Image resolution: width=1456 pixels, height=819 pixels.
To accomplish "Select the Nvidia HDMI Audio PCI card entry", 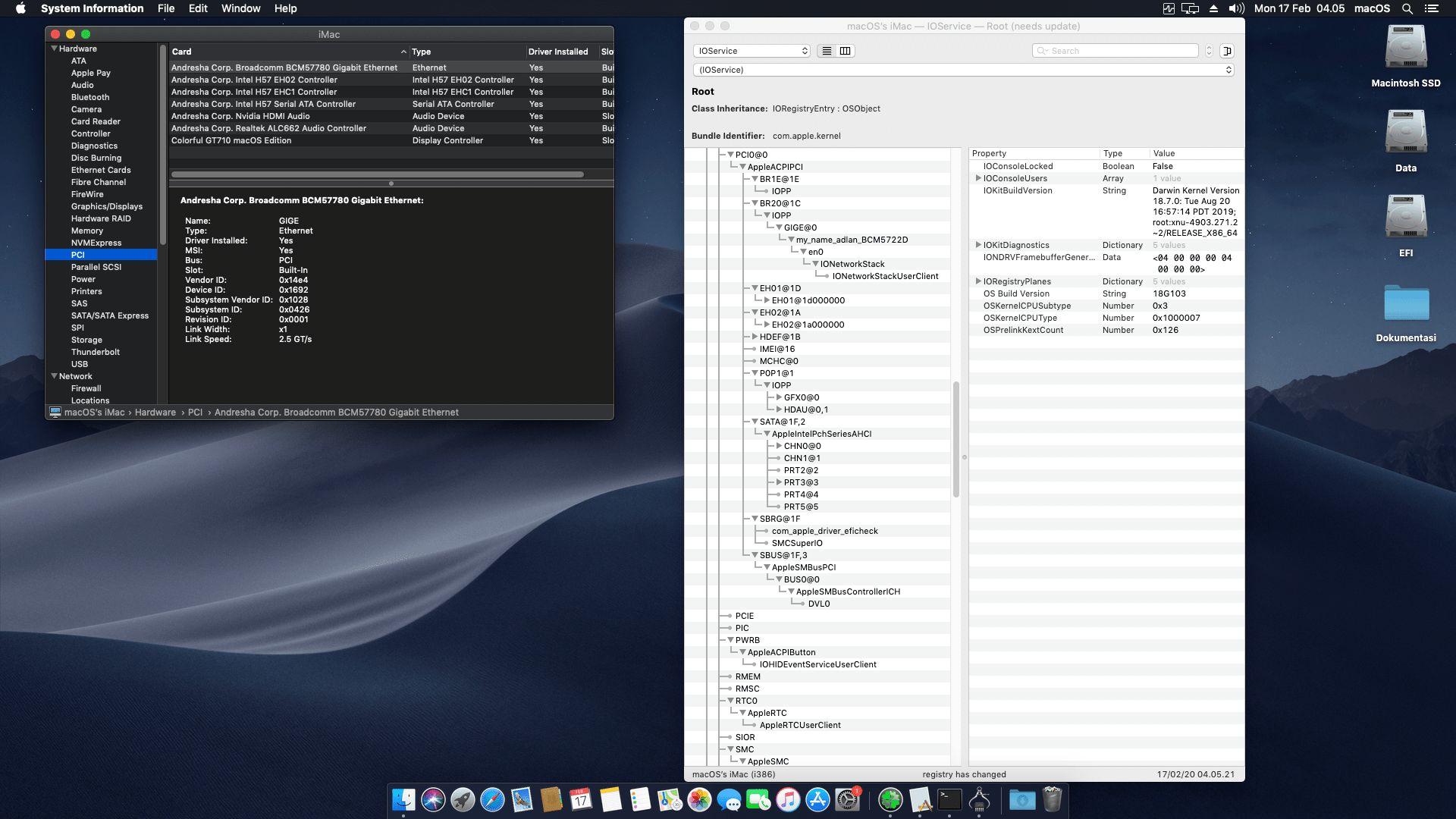I will click(x=240, y=116).
